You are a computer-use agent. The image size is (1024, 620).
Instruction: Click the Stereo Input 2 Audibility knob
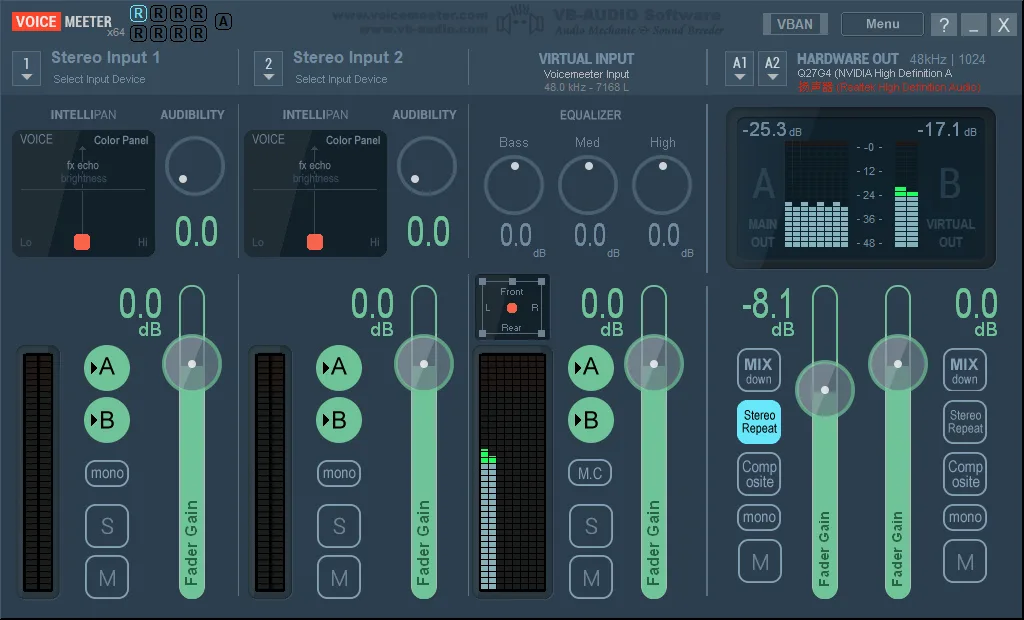426,166
